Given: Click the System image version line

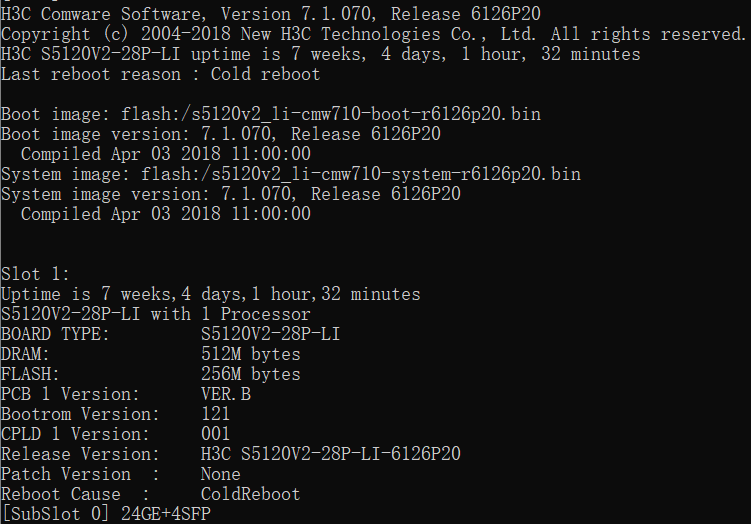Looking at the screenshot, I should (x=230, y=194).
